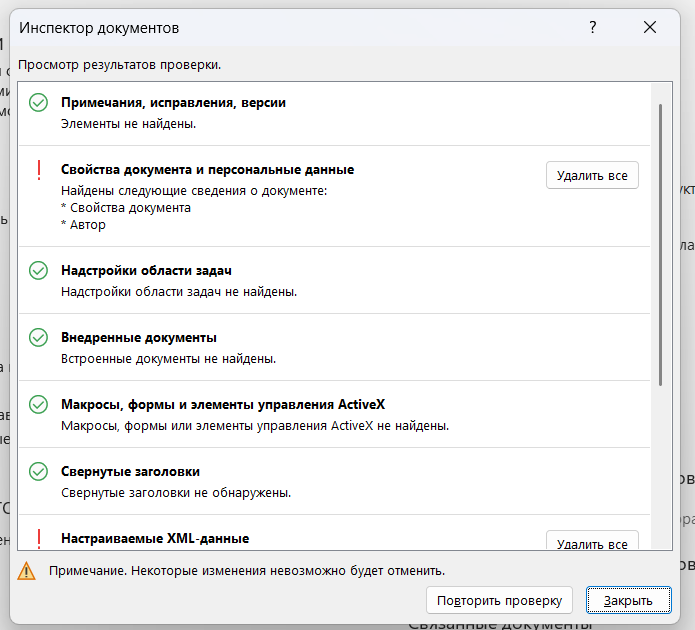
Task: Close the Инспектор документов dialog with X
Action: pos(650,27)
